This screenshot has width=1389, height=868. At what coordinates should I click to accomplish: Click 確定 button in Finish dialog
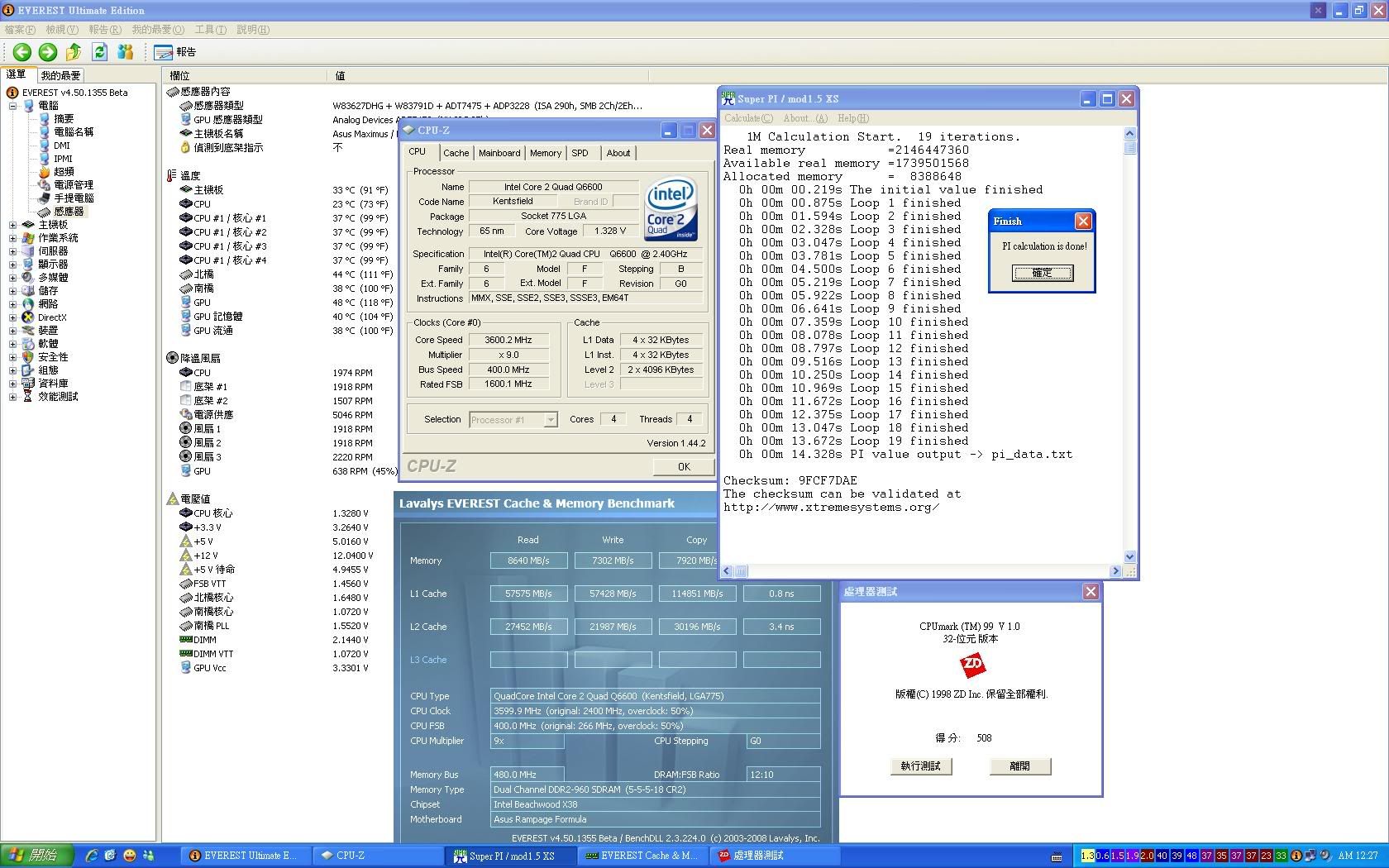(x=1043, y=273)
